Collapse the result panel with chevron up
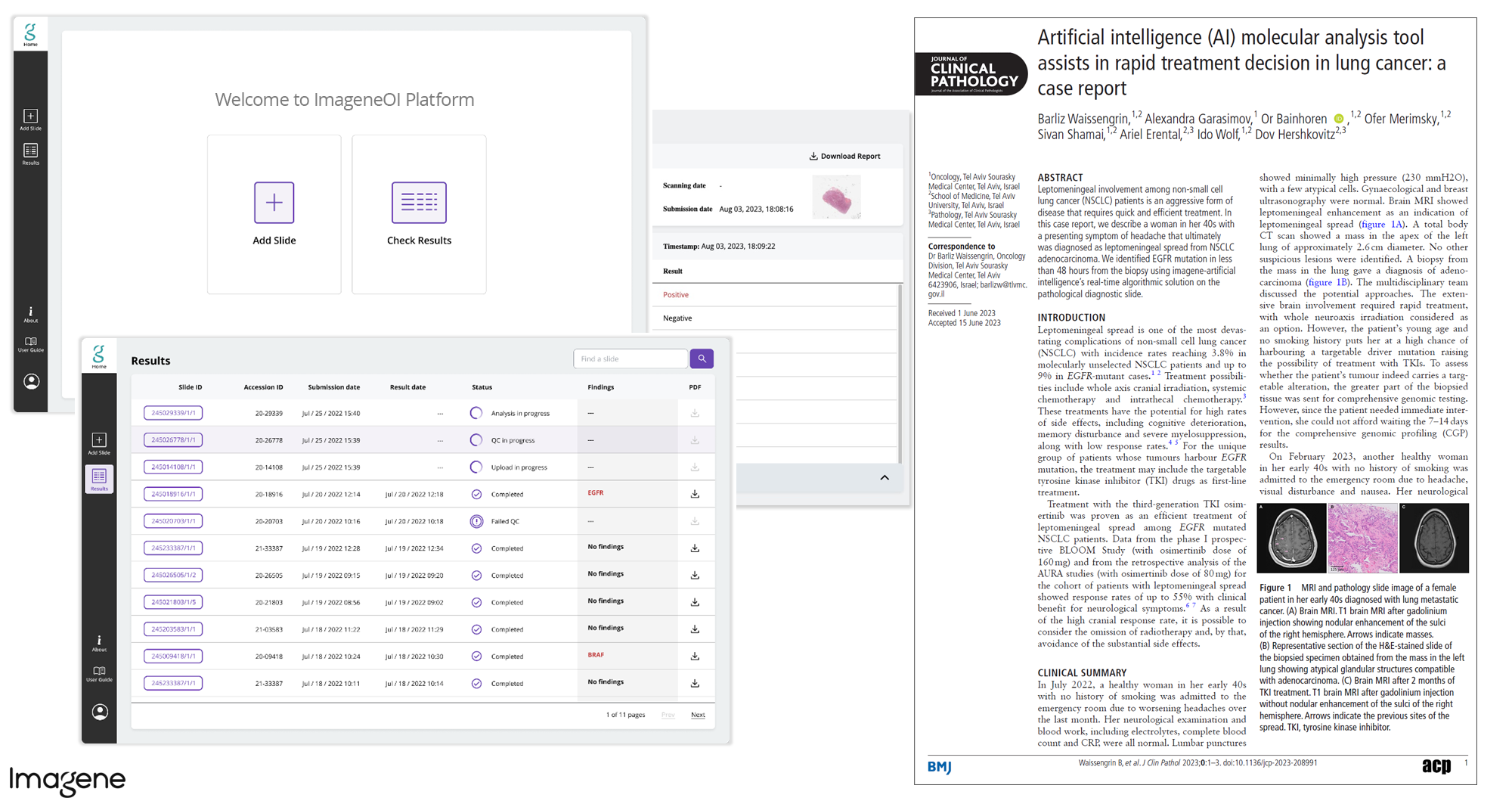 tap(885, 478)
